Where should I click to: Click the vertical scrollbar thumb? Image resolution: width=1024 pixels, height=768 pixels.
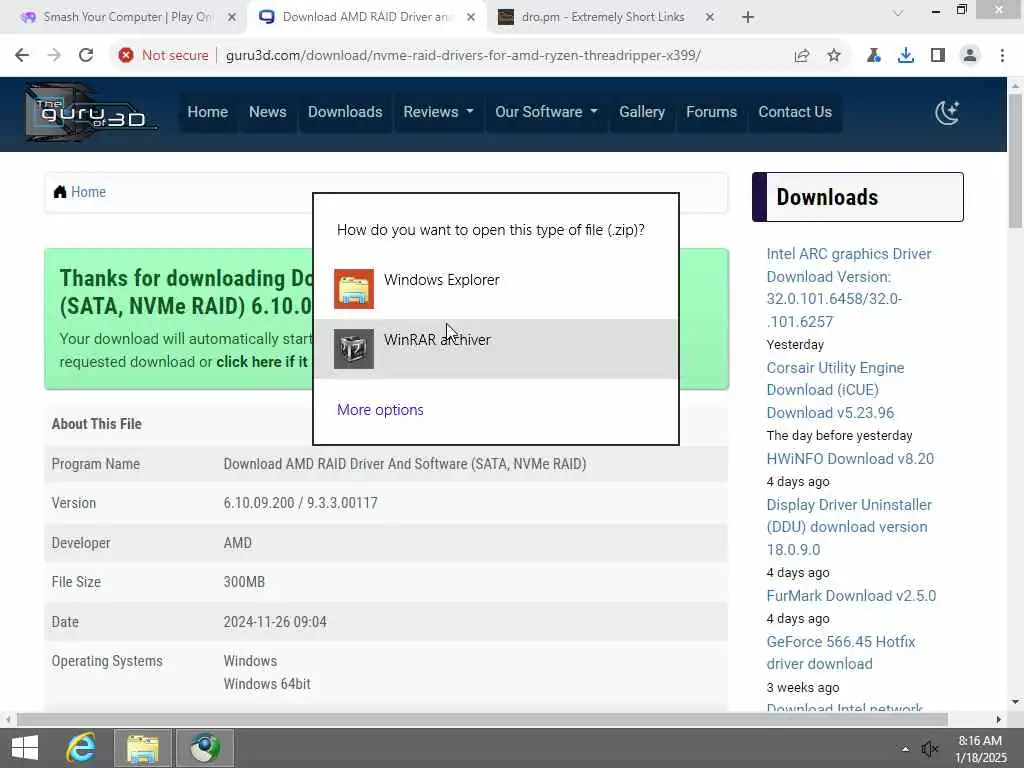pyautogui.click(x=1015, y=161)
